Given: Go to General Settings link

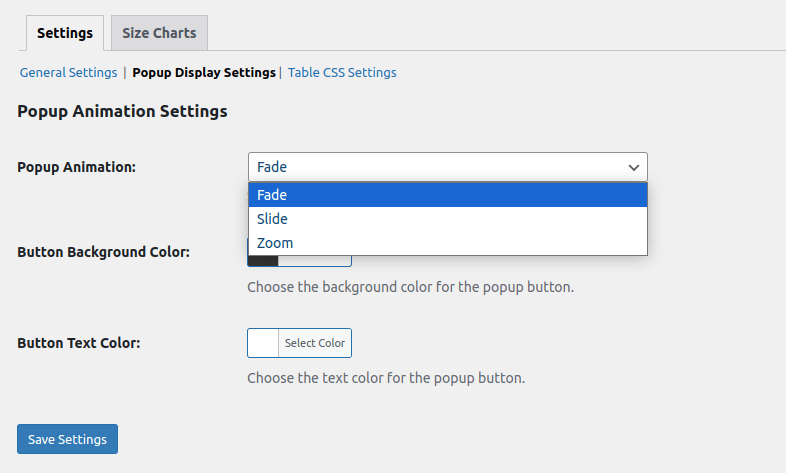Looking at the screenshot, I should [69, 73].
